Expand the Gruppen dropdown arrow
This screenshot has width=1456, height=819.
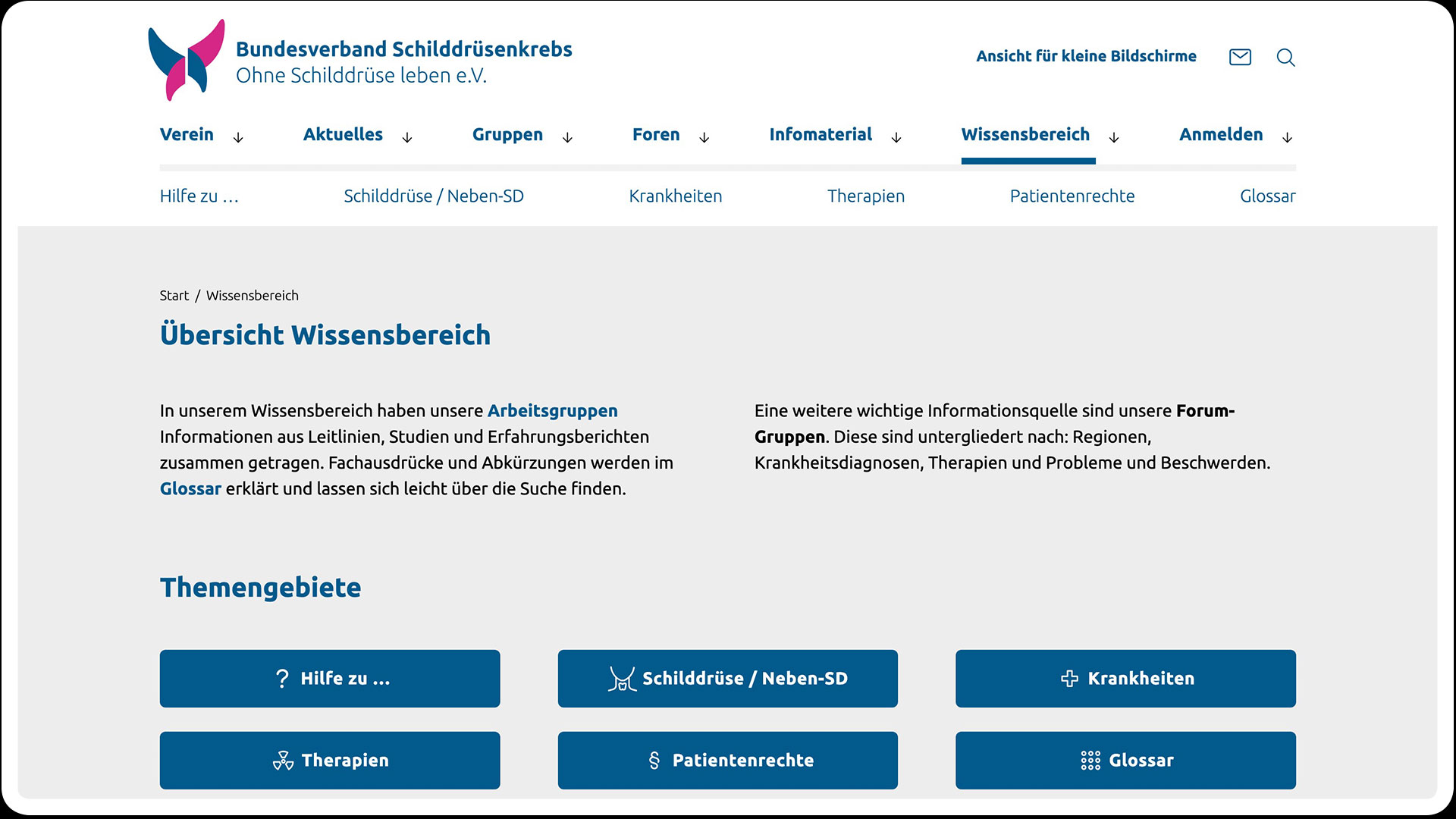pyautogui.click(x=567, y=137)
